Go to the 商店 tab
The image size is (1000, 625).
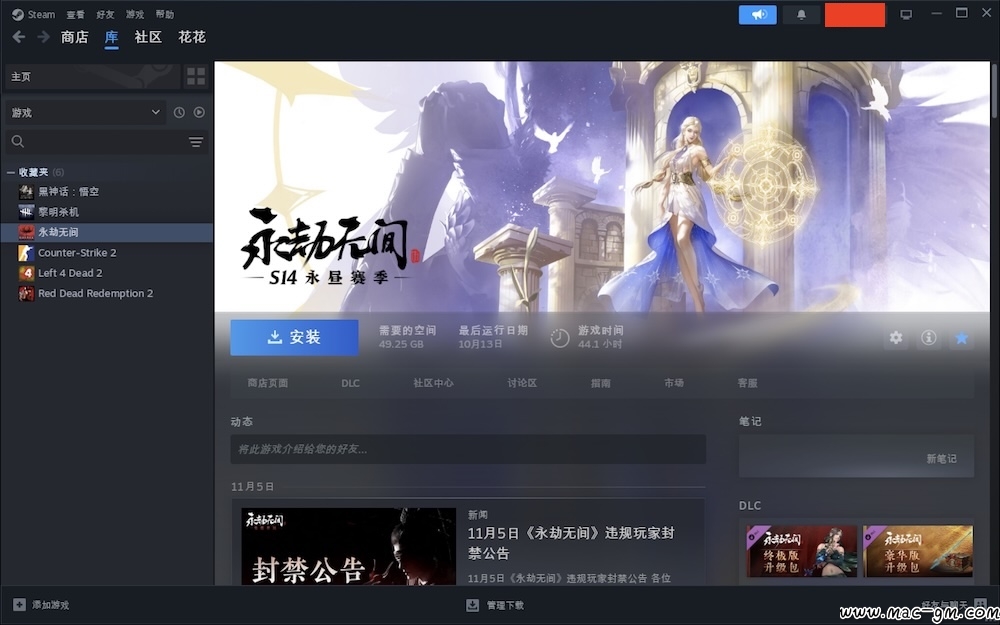(75, 37)
